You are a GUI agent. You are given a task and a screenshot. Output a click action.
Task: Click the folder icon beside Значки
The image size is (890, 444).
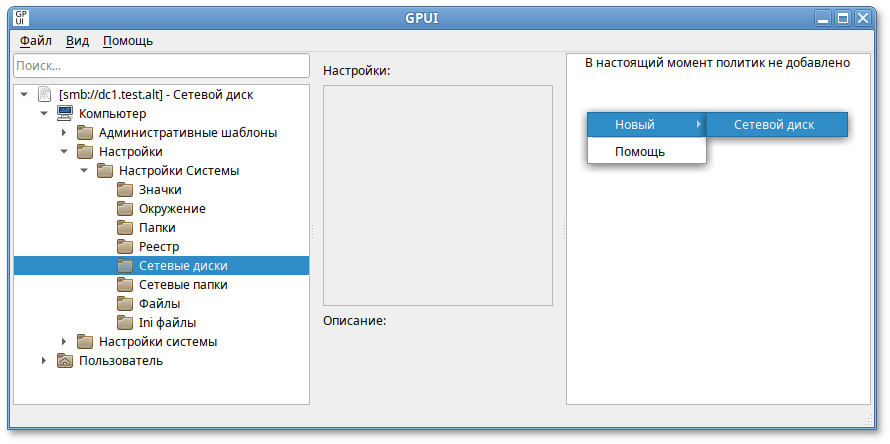click(x=125, y=190)
